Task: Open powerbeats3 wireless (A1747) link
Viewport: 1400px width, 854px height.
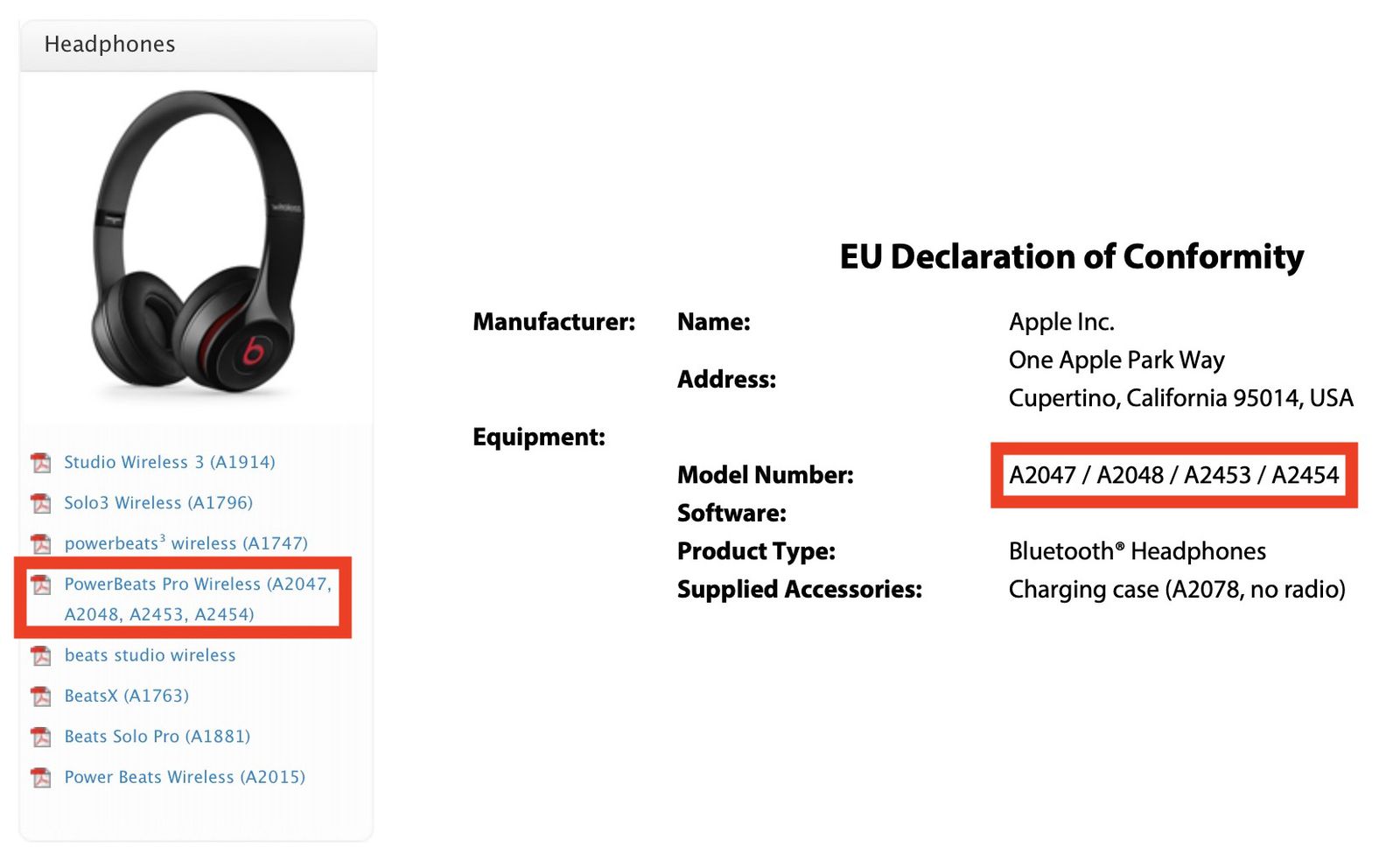Action: point(185,543)
